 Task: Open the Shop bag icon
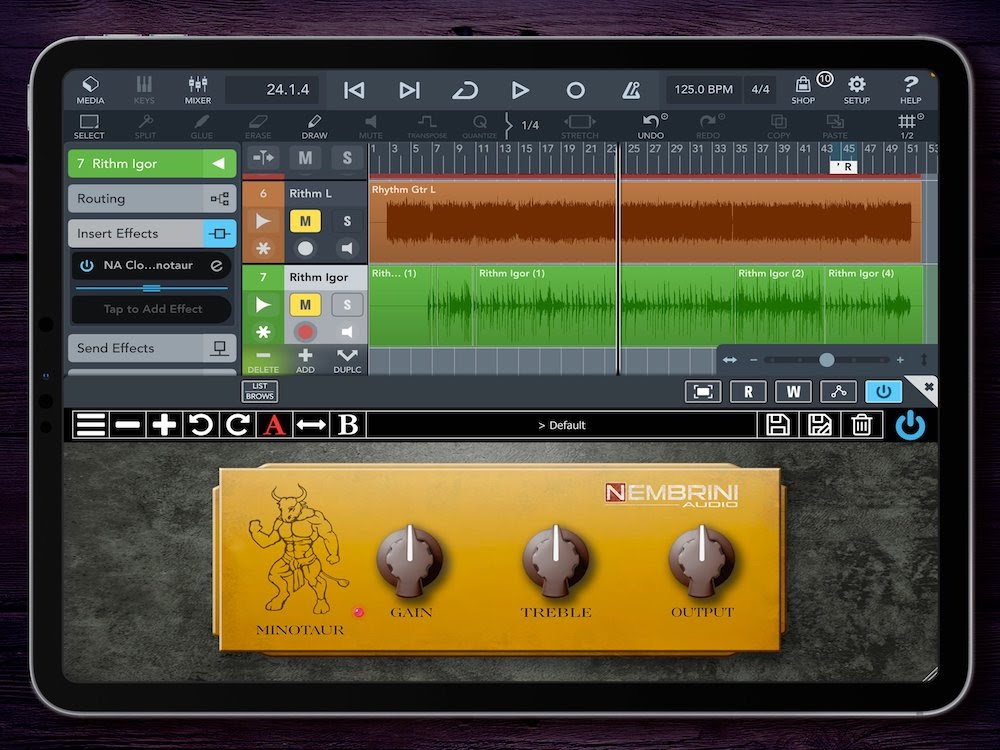click(x=803, y=89)
